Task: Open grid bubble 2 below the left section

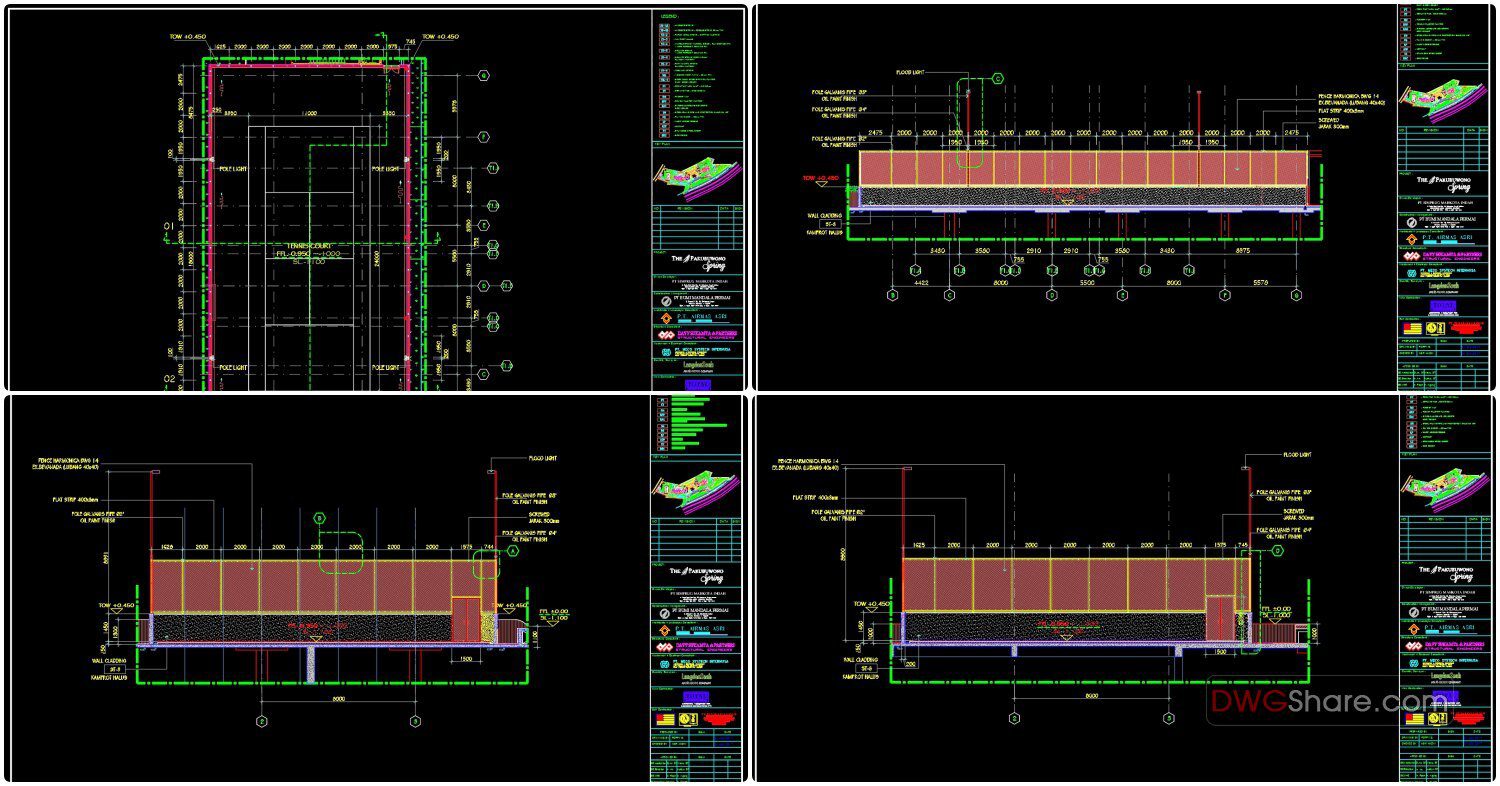Action: coord(262,719)
